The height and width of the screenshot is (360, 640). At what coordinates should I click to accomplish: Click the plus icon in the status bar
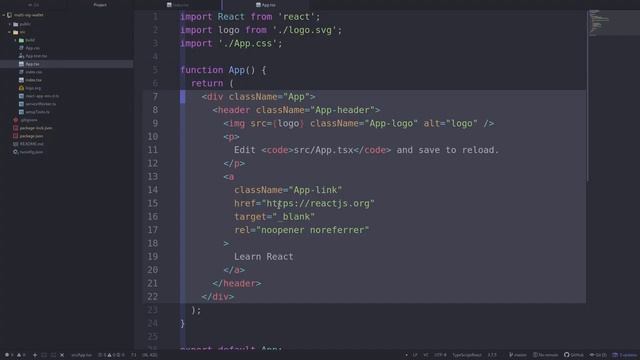35,355
